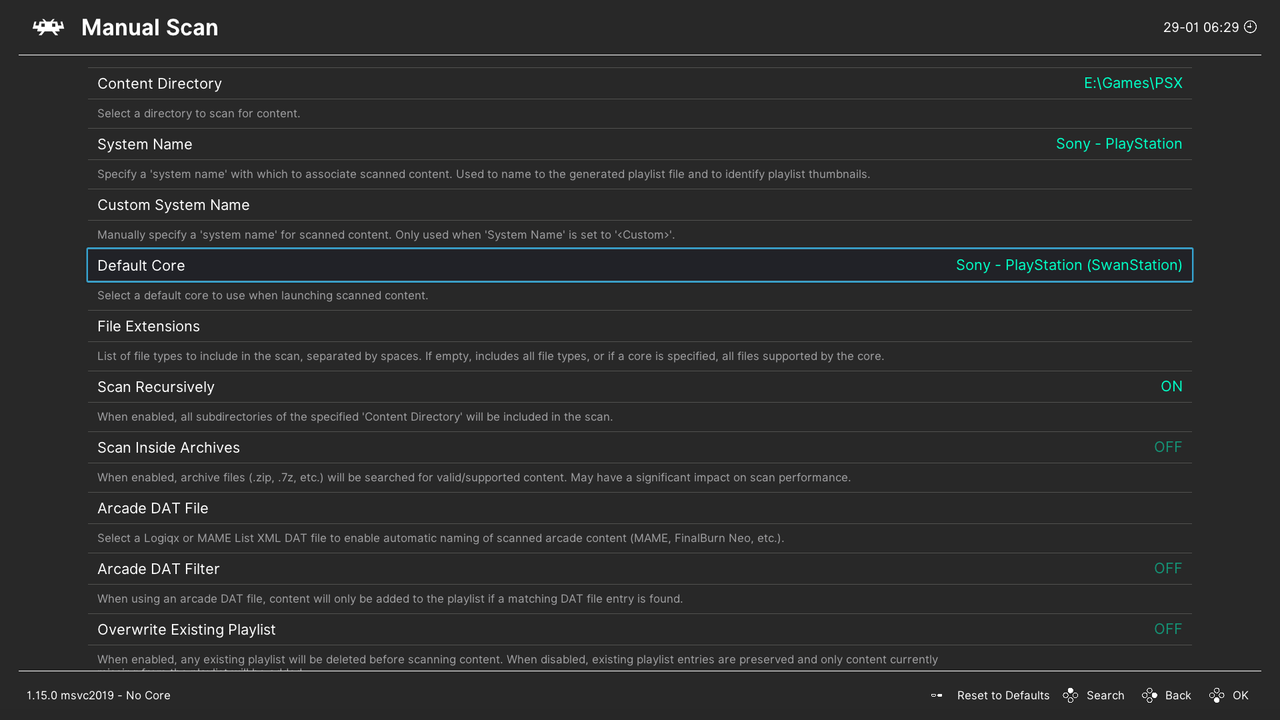This screenshot has height=720, width=1280.
Task: Click description starting 'Manually specify a system name'
Action: click(x=386, y=235)
